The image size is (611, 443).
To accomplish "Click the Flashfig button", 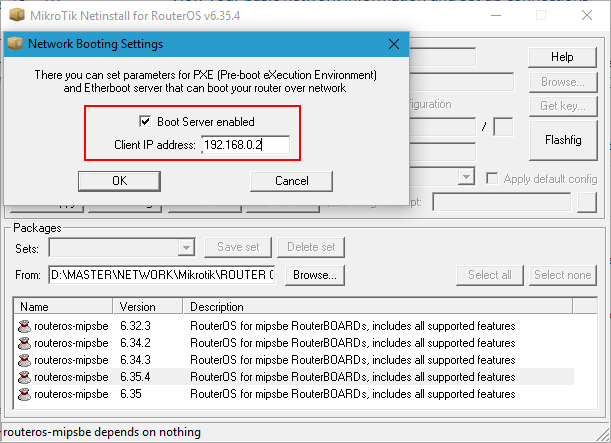I will pos(563,140).
